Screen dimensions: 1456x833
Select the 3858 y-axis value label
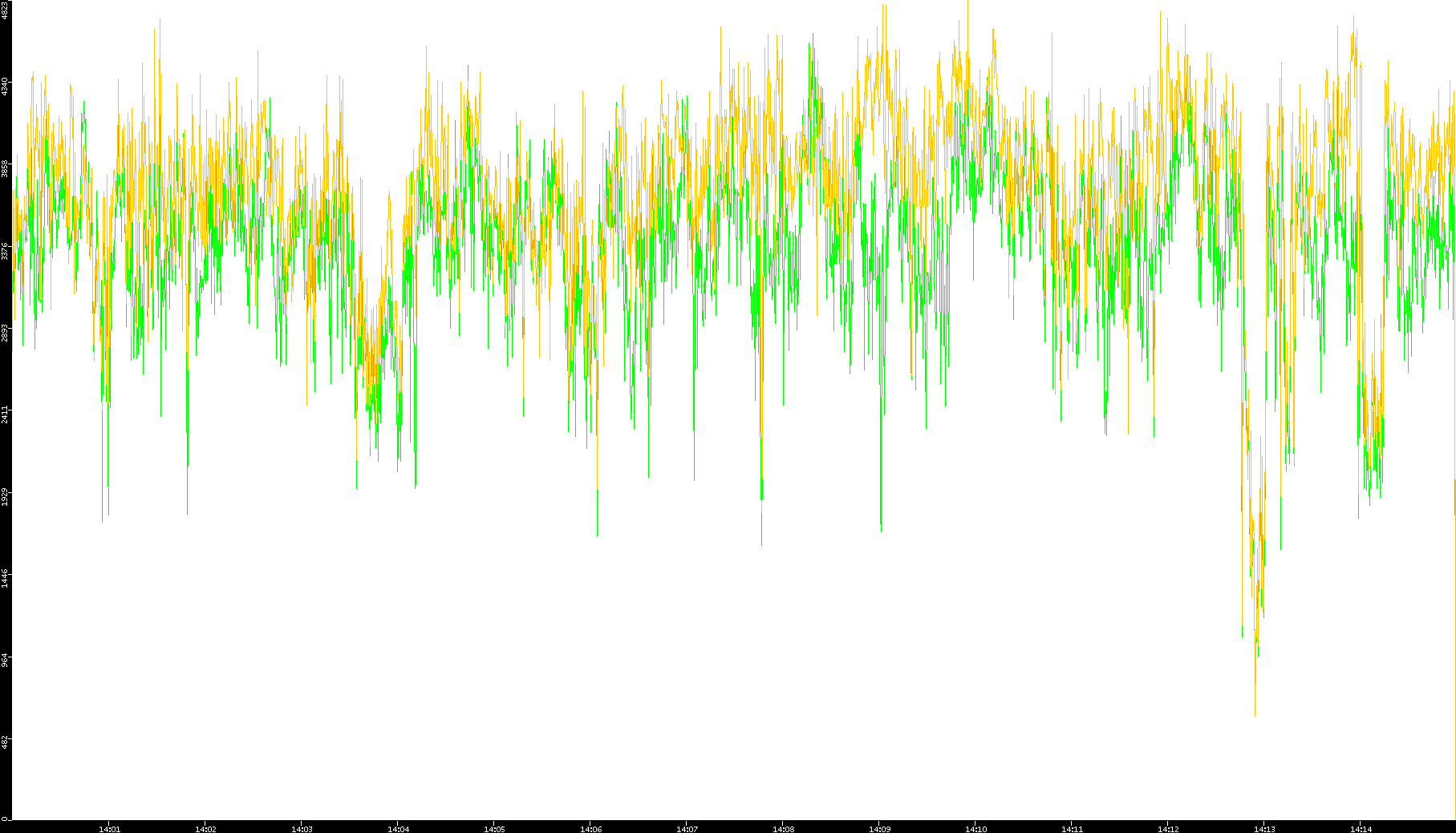coord(5,168)
